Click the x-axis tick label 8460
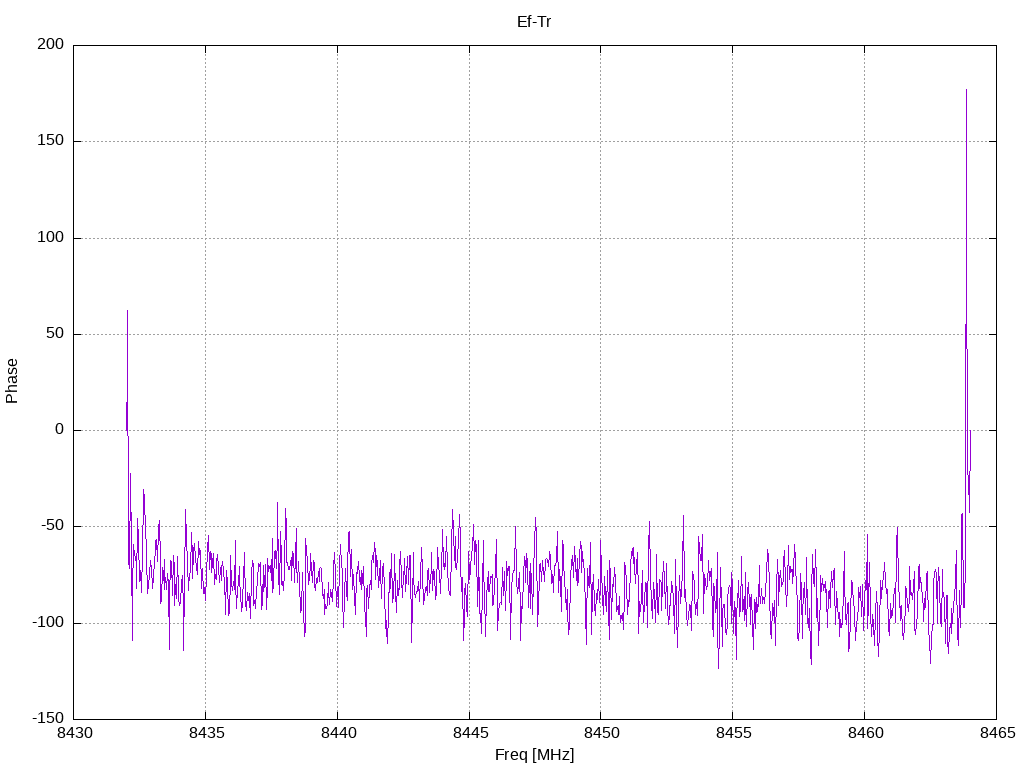 (x=865, y=733)
